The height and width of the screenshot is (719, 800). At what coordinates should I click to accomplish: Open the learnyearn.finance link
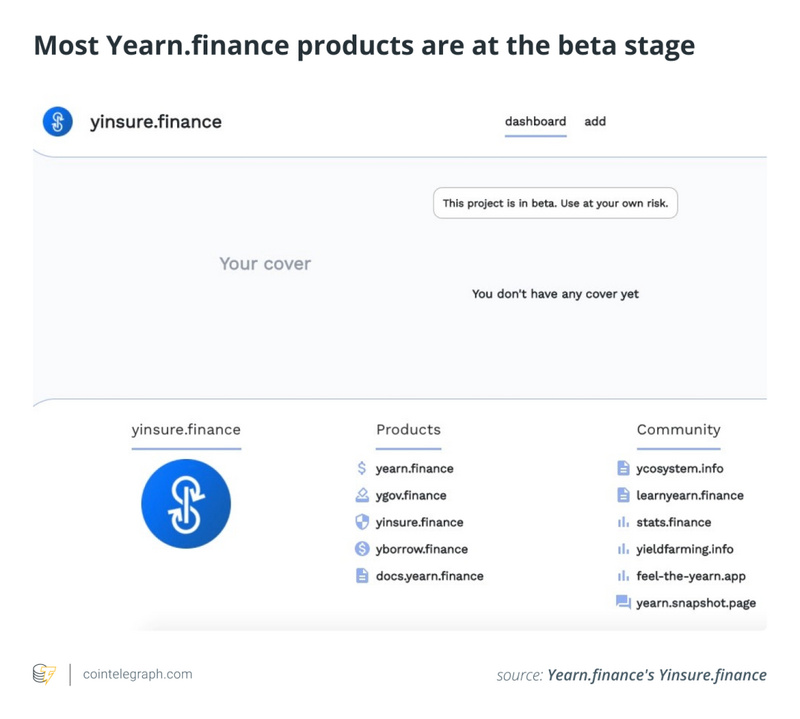(x=689, y=495)
